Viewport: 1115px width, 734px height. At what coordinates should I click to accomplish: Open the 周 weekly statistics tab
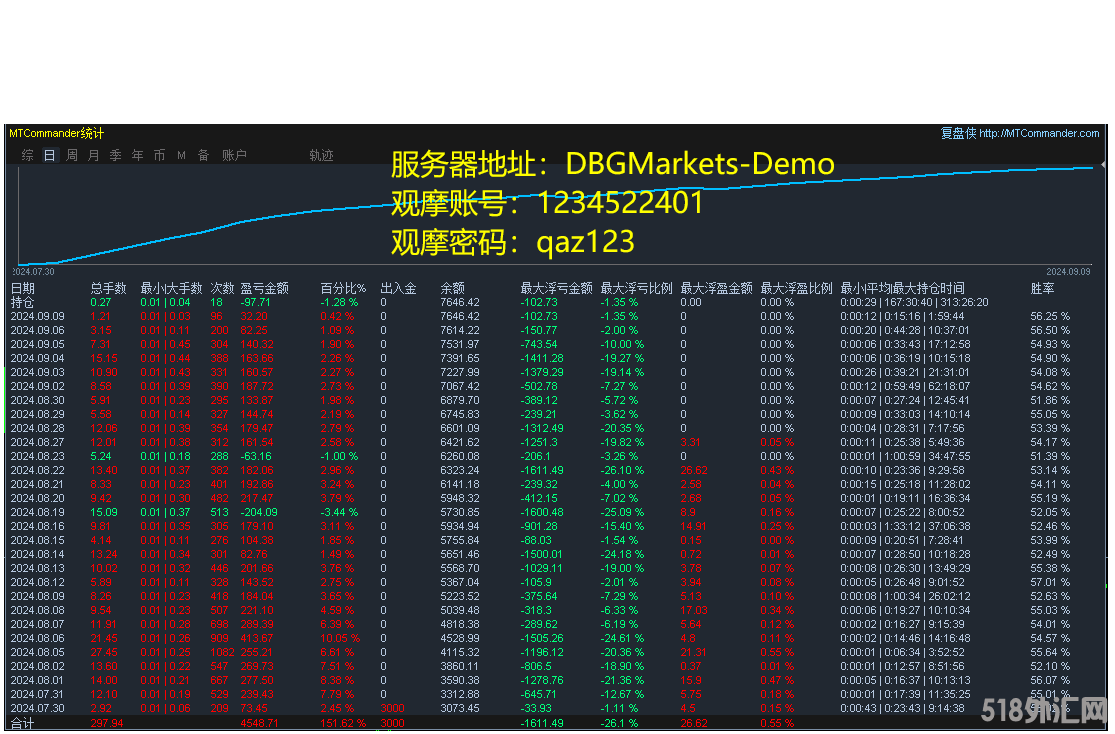[x=72, y=155]
